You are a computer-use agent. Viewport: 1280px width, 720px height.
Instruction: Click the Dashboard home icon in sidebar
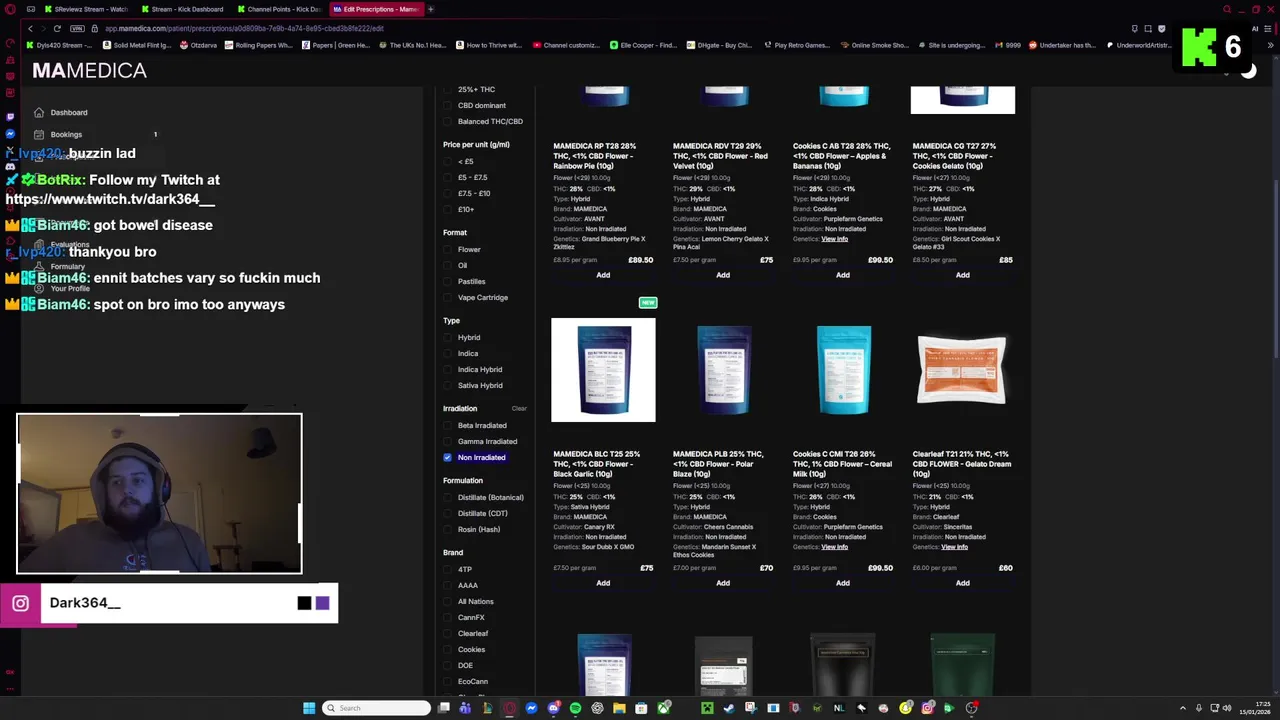(39, 112)
